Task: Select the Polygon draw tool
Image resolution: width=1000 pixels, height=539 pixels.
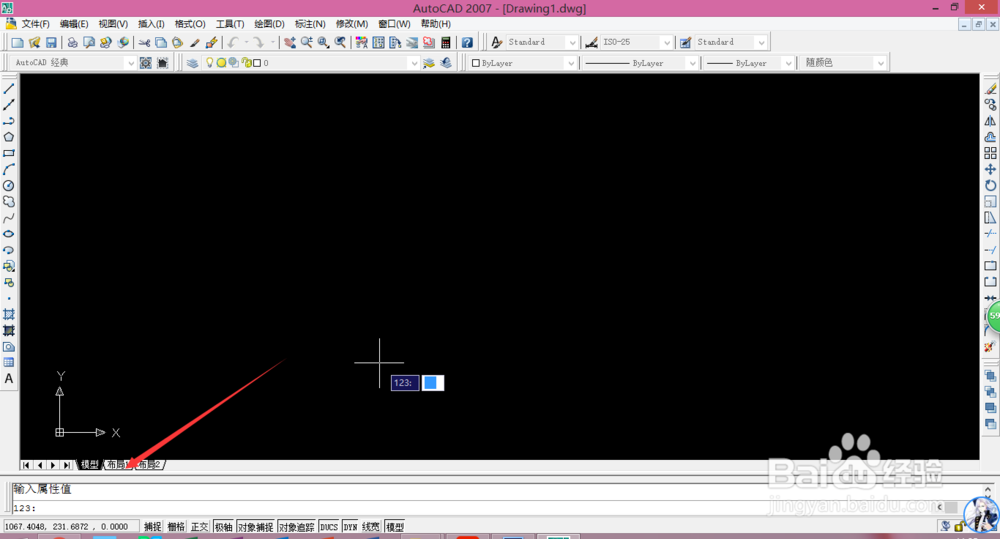Action: (9, 137)
